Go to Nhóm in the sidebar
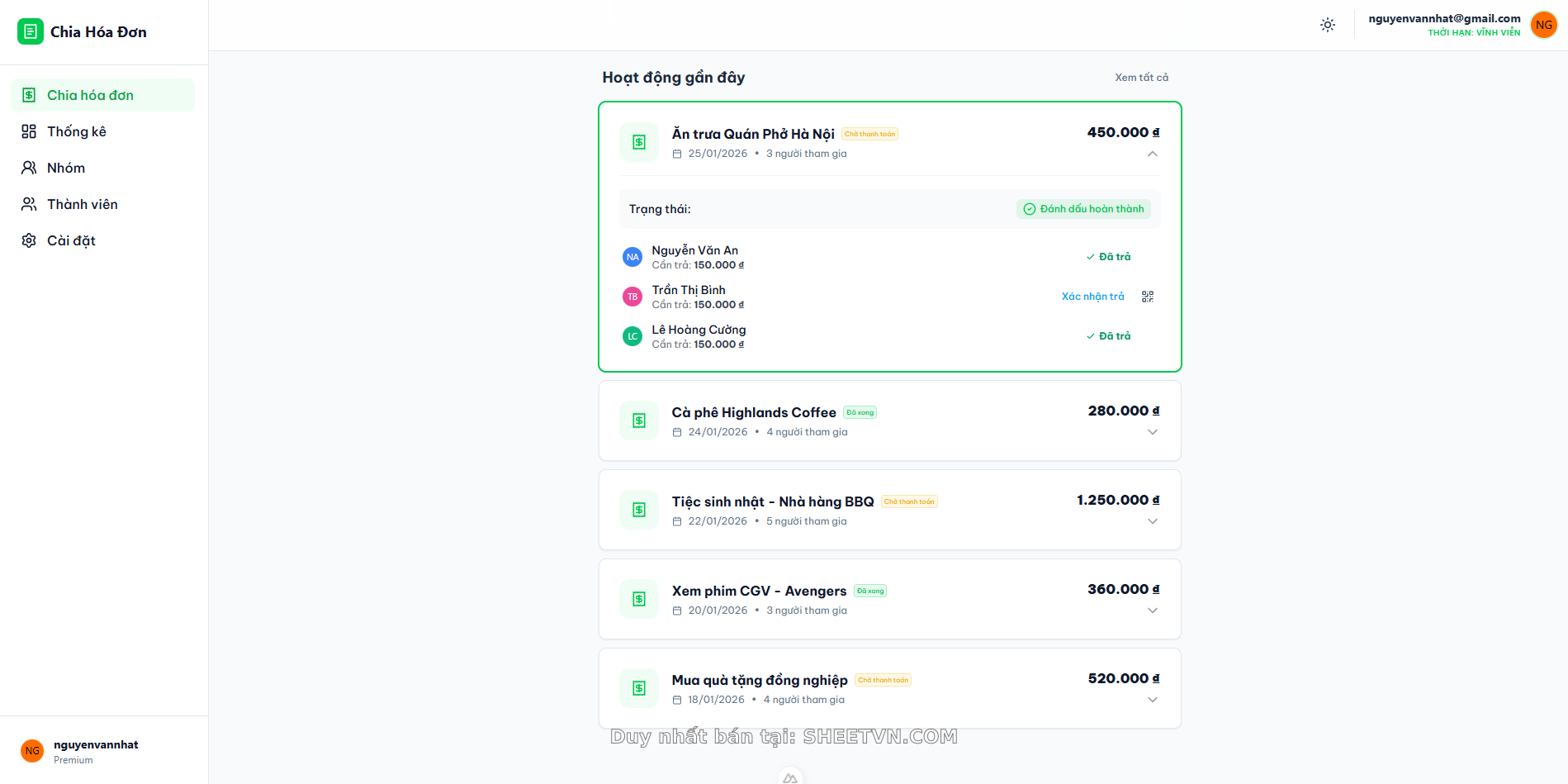This screenshot has height=784, width=1568. (x=65, y=168)
